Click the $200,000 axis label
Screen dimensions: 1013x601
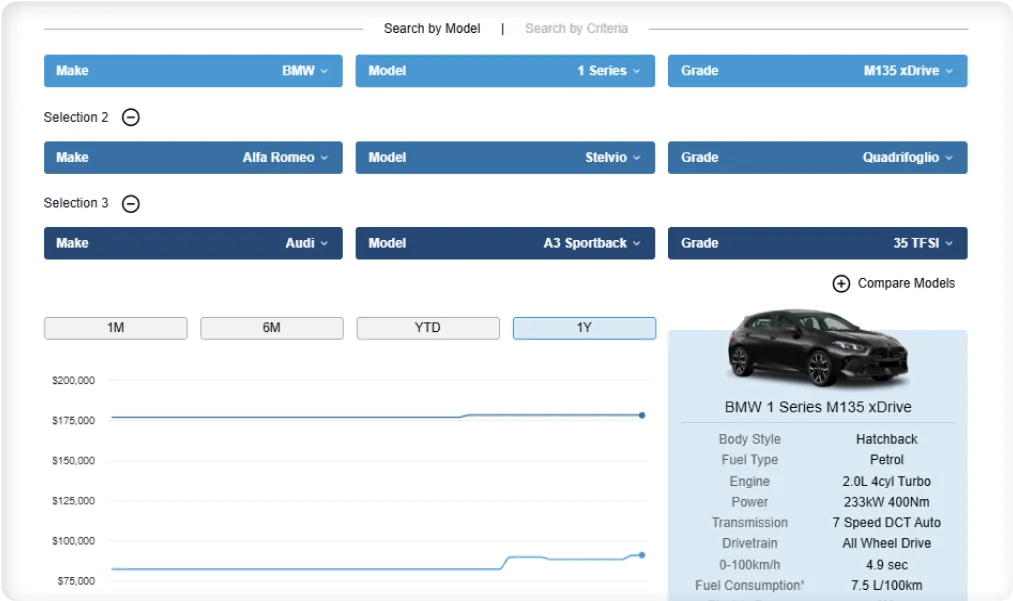point(73,381)
